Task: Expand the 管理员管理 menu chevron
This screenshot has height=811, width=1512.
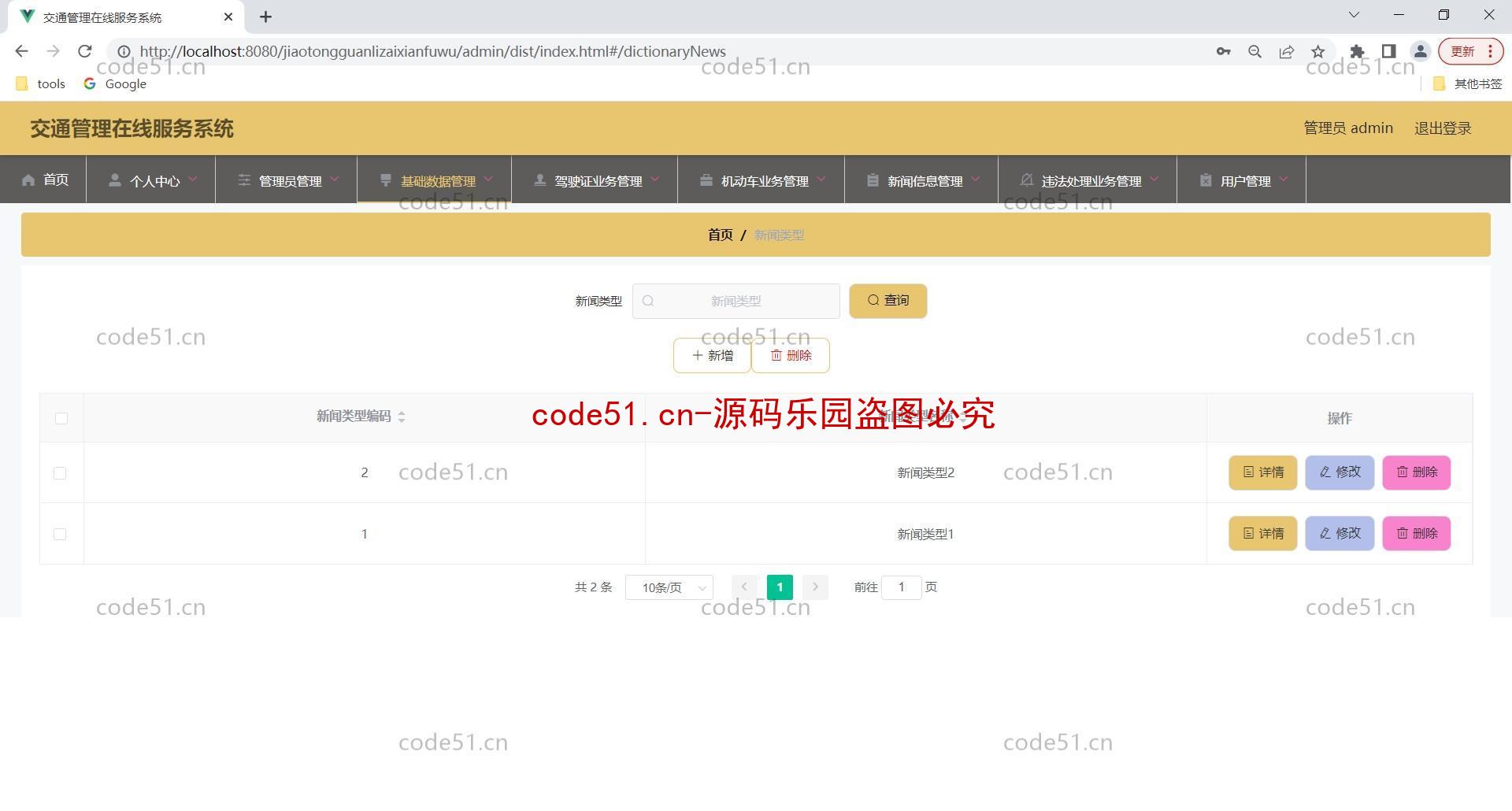Action: click(x=335, y=180)
